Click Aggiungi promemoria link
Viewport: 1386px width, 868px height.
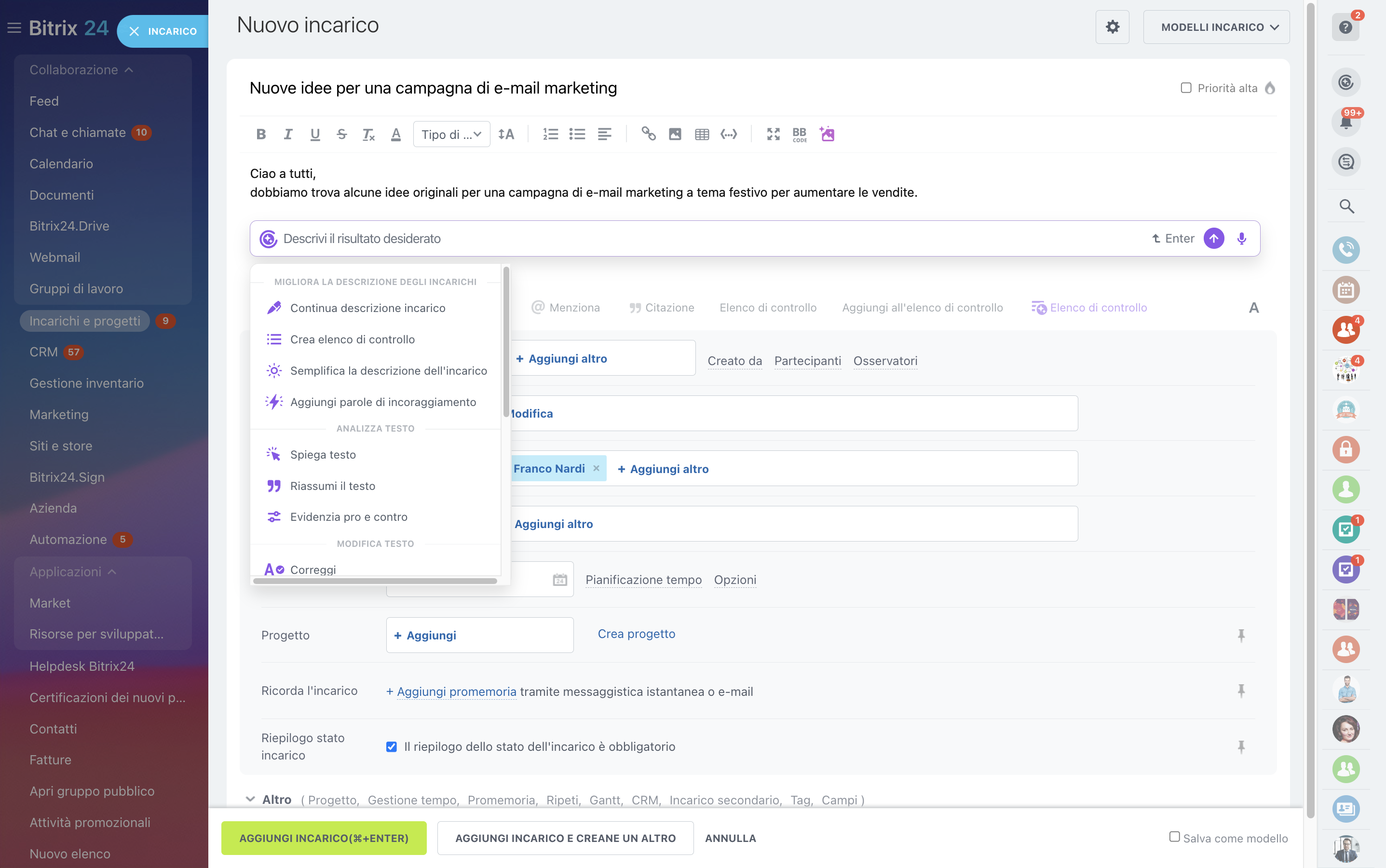pyautogui.click(x=456, y=691)
